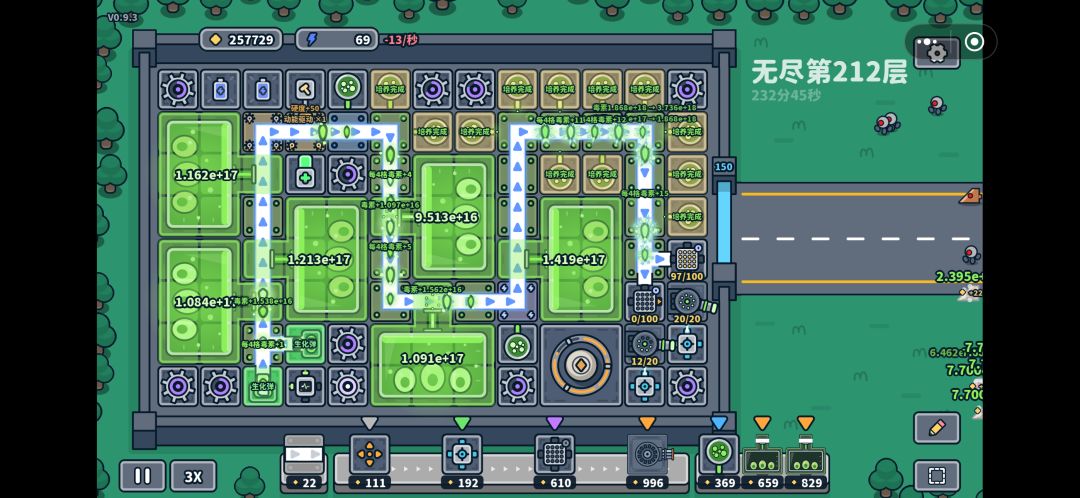The width and height of the screenshot is (1080, 498).
Task: Expand the purple triangle shop category
Action: coord(554,423)
